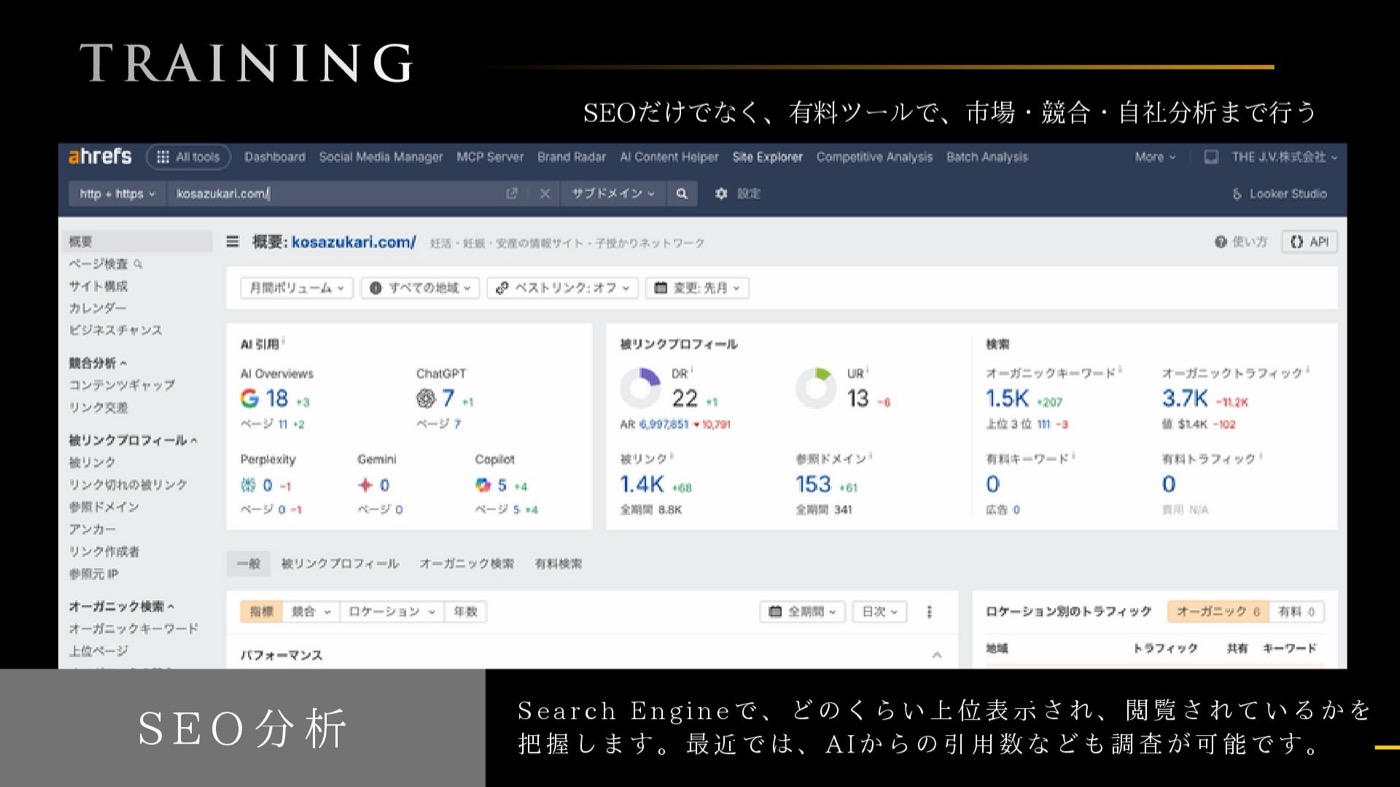The image size is (1400, 787).
Task: Open Looker Studio link
Action: point(1280,194)
